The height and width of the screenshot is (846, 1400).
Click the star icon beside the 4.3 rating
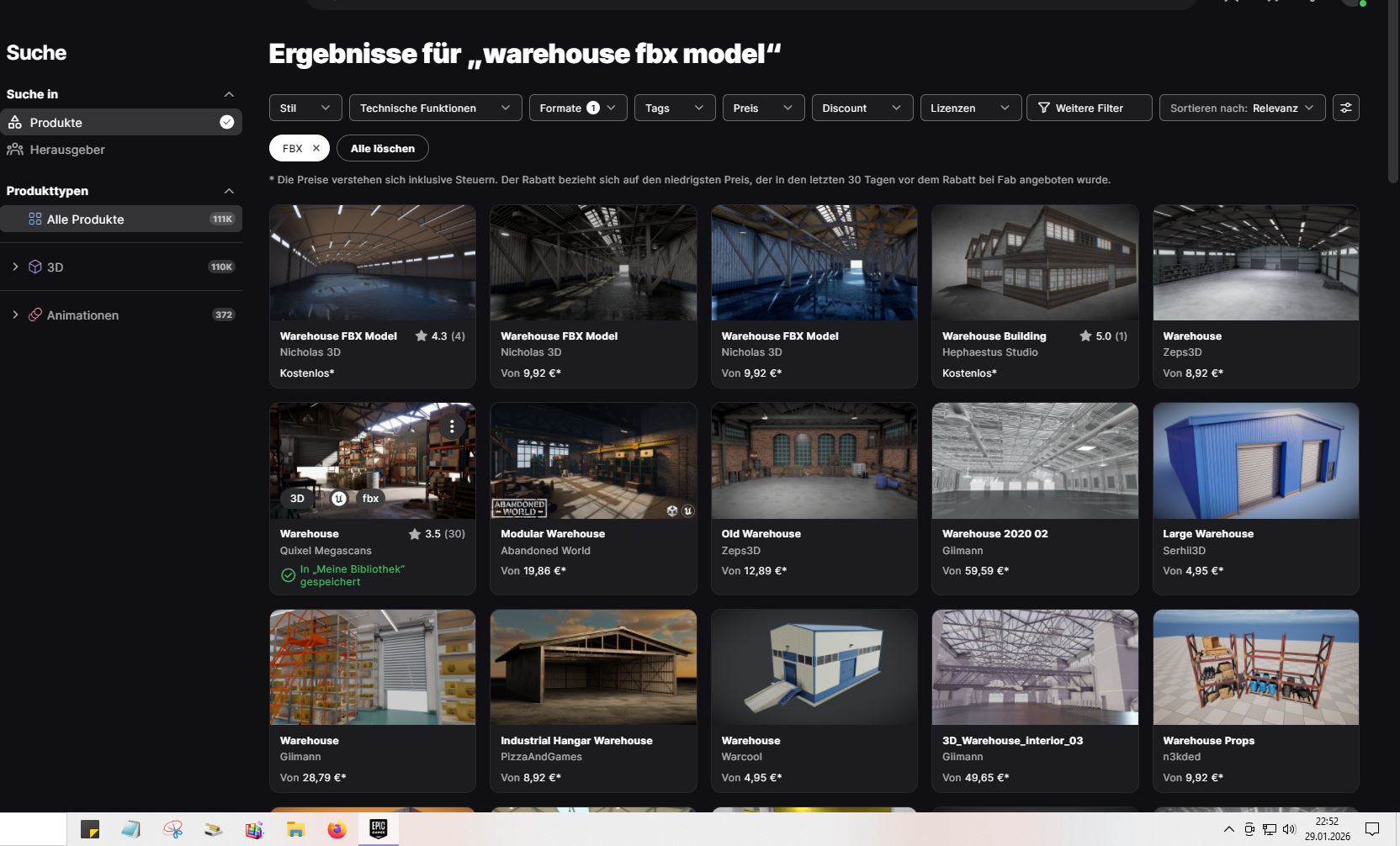(422, 336)
